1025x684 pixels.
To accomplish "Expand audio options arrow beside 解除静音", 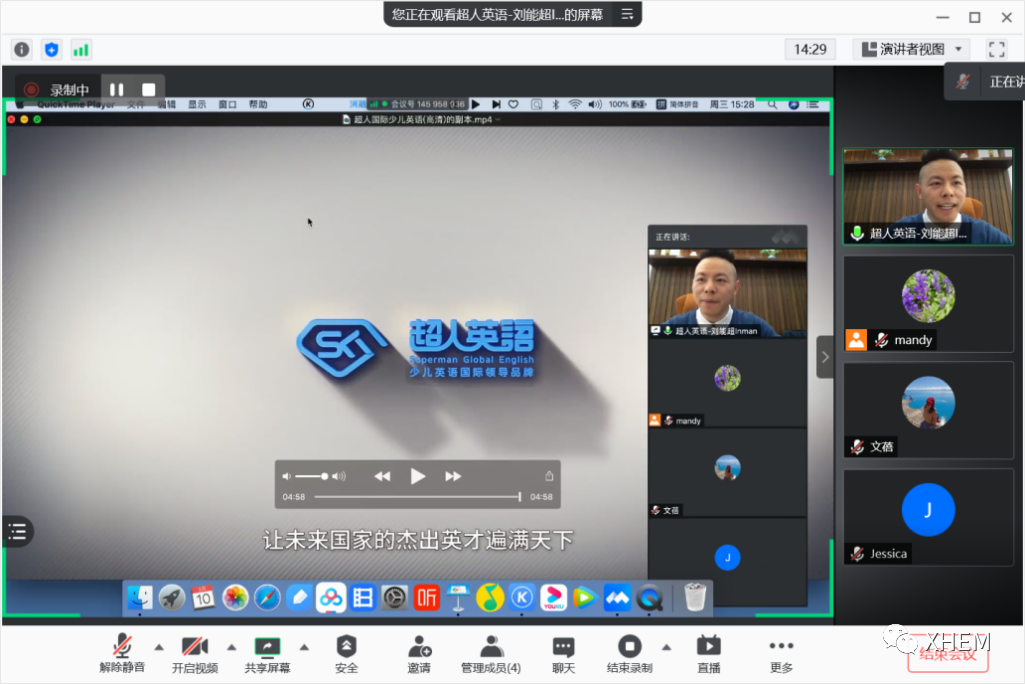I will (158, 646).
